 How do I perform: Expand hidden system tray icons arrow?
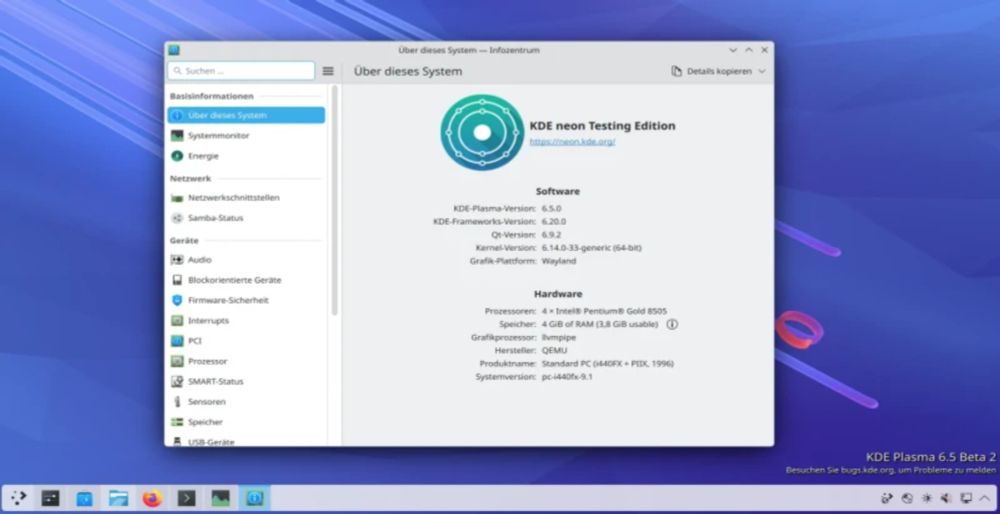(x=985, y=498)
